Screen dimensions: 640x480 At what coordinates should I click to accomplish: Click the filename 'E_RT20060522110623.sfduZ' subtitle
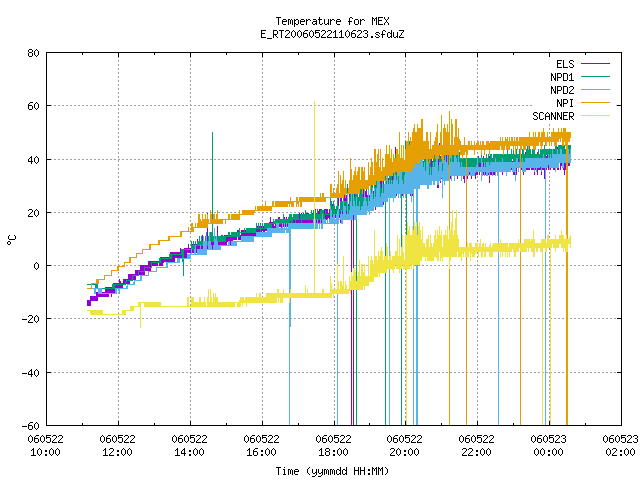click(332, 34)
